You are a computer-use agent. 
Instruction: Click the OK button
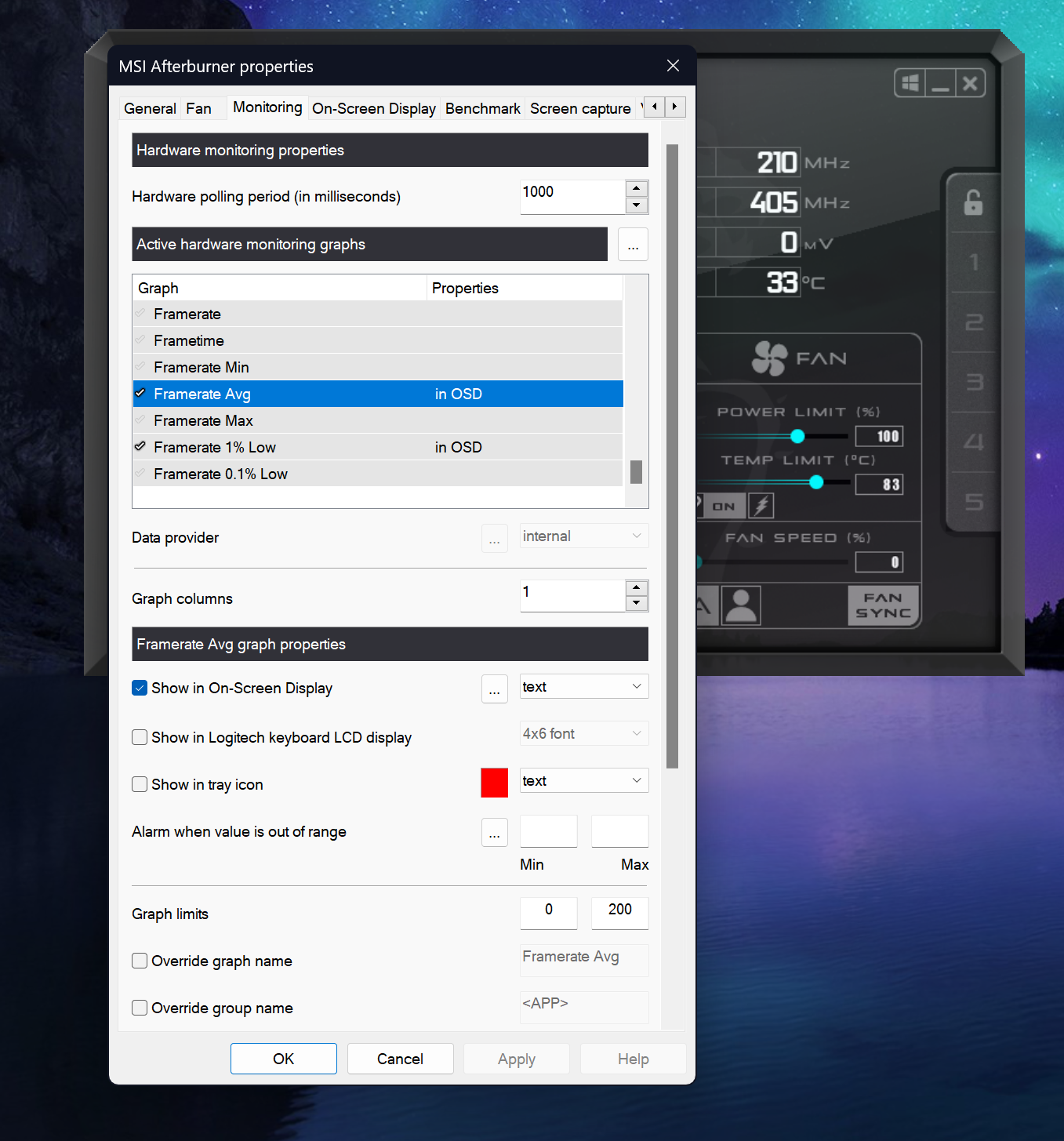point(284,1059)
